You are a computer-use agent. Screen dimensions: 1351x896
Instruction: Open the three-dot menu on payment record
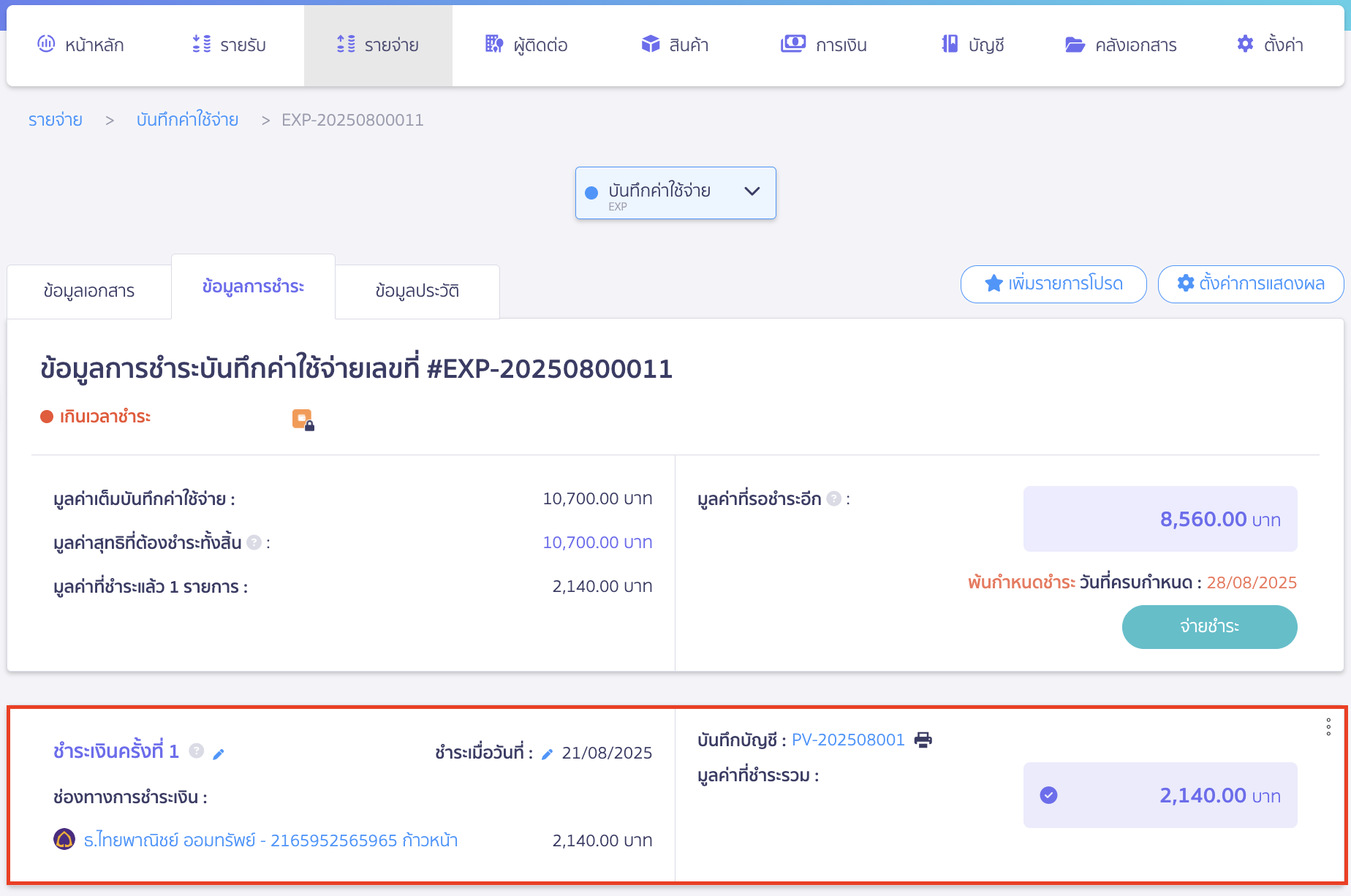(1328, 726)
